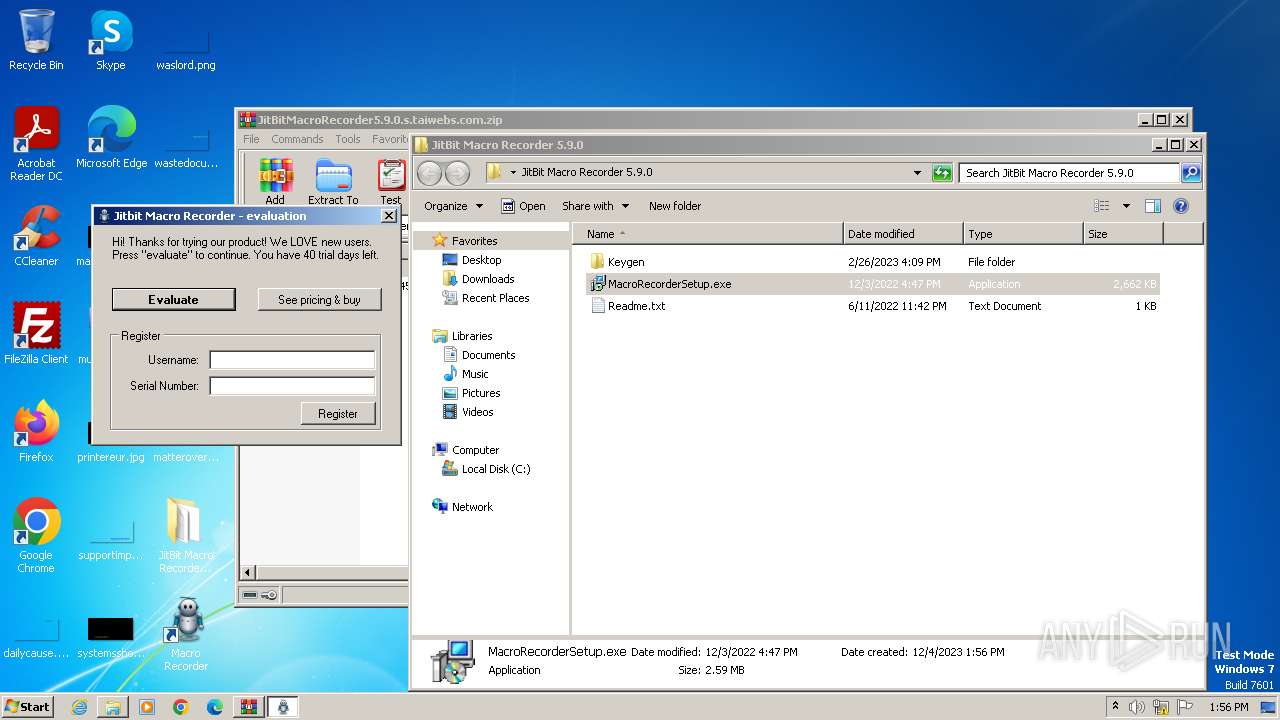1280x720 pixels.
Task: Click the taskbar clock showing 1:56 PM
Action: click(1228, 707)
